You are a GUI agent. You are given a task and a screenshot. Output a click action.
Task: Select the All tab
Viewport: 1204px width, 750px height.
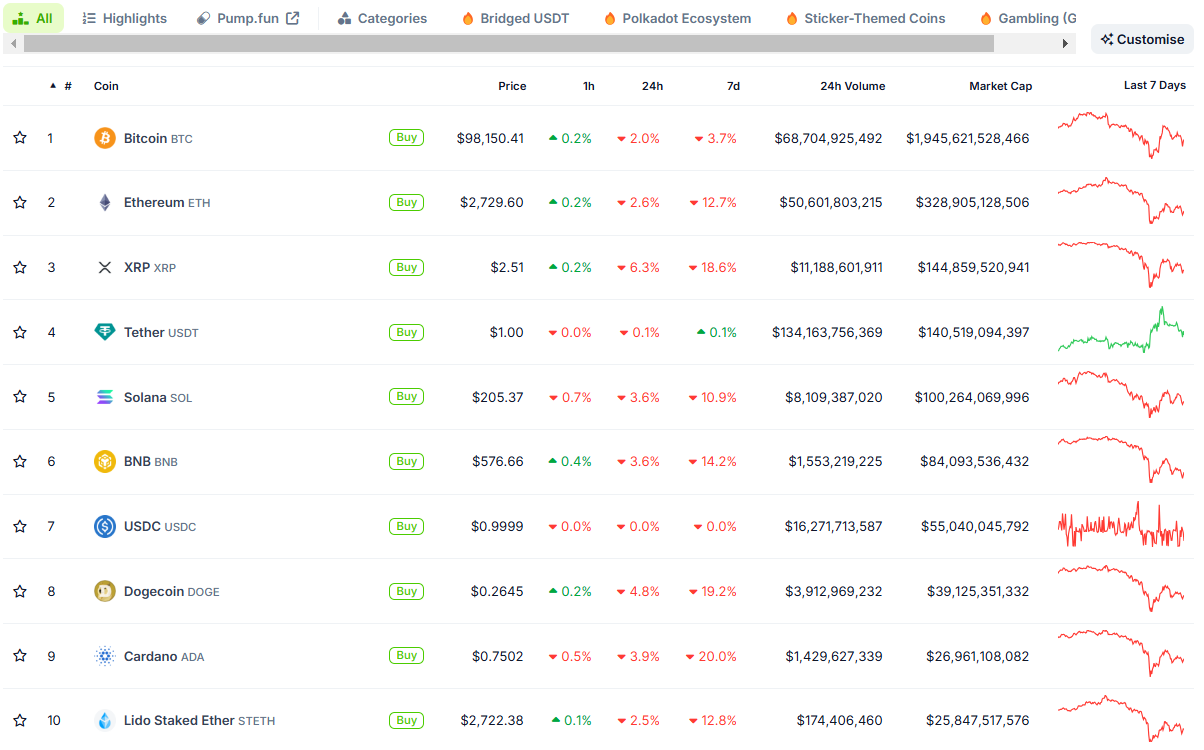coord(33,18)
